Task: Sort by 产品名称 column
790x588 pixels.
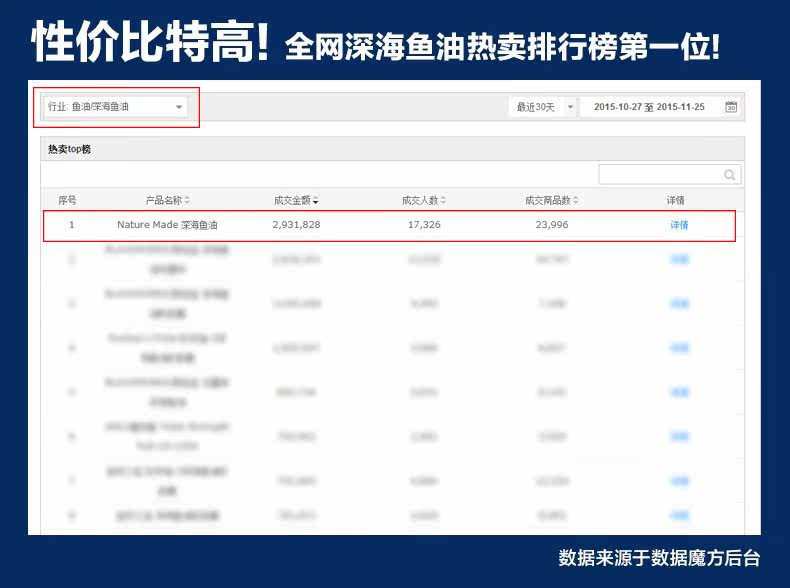Action: (x=168, y=201)
